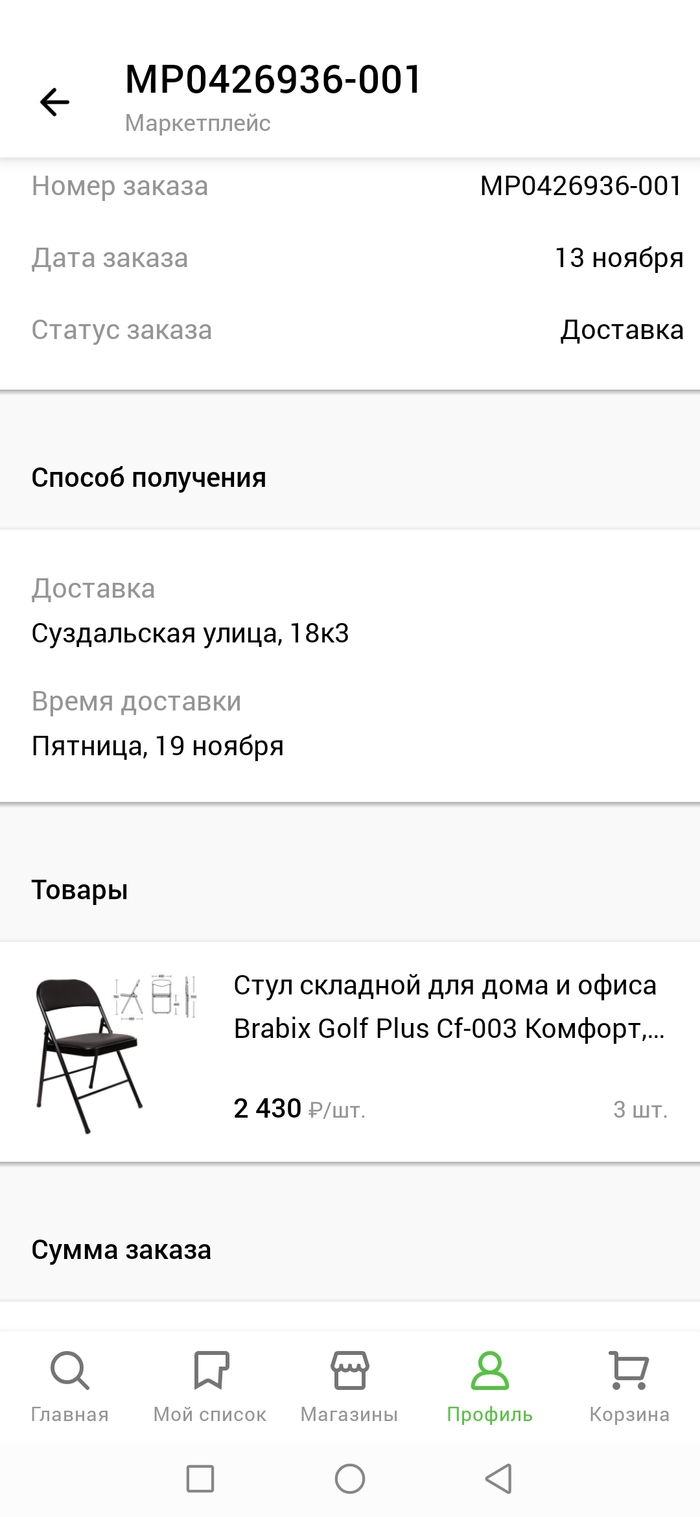Viewport: 700px width, 1517px height.
Task: Open the Brabix Golf Plus chair product title
Action: click(x=449, y=1007)
